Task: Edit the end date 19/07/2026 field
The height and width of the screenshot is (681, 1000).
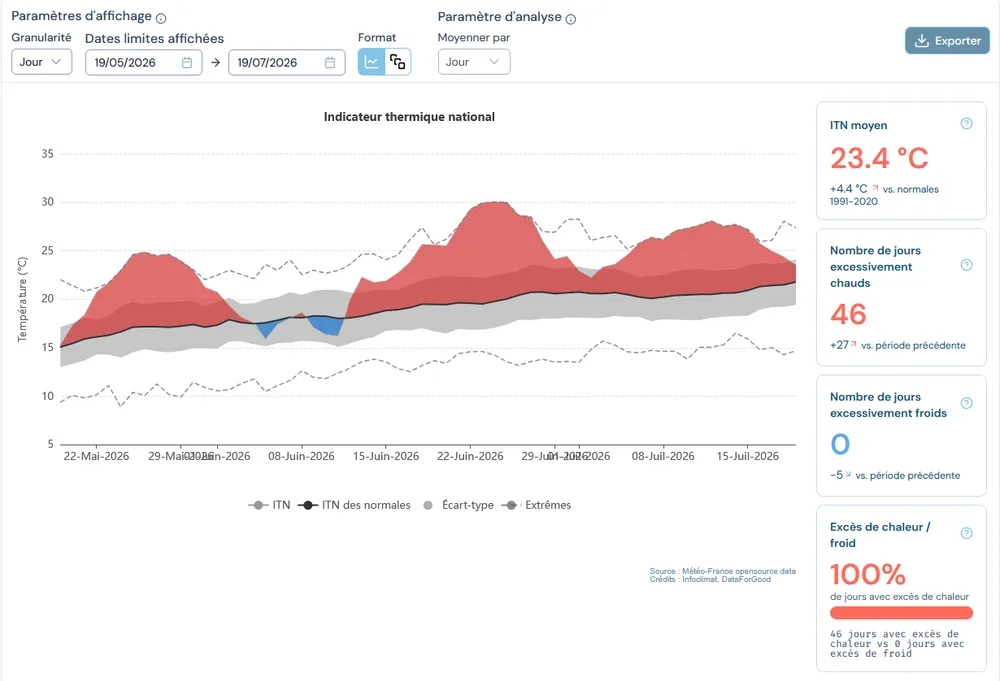Action: pos(286,62)
